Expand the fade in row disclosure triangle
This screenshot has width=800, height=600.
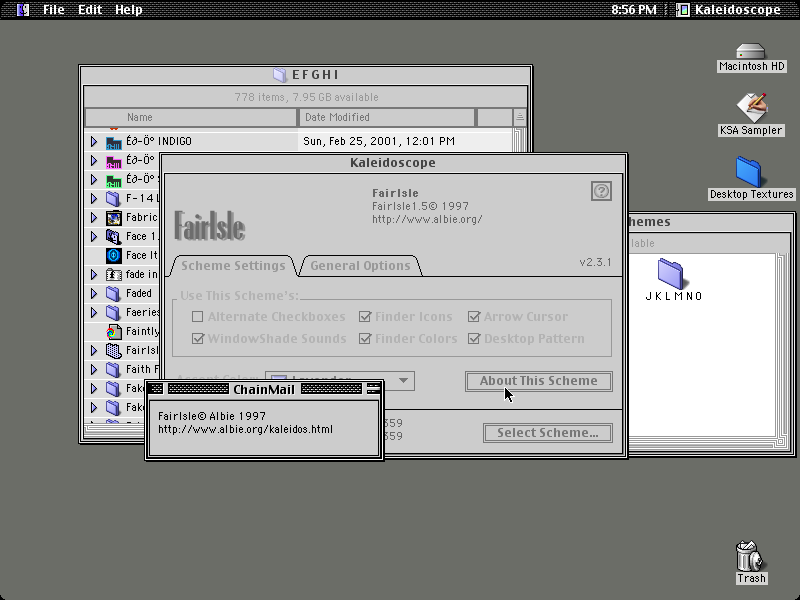(x=94, y=274)
